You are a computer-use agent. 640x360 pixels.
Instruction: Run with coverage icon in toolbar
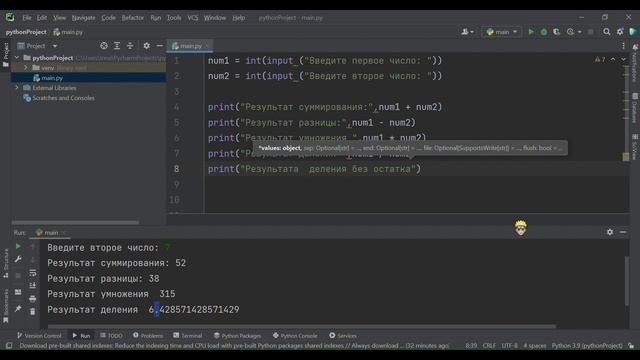(x=557, y=32)
